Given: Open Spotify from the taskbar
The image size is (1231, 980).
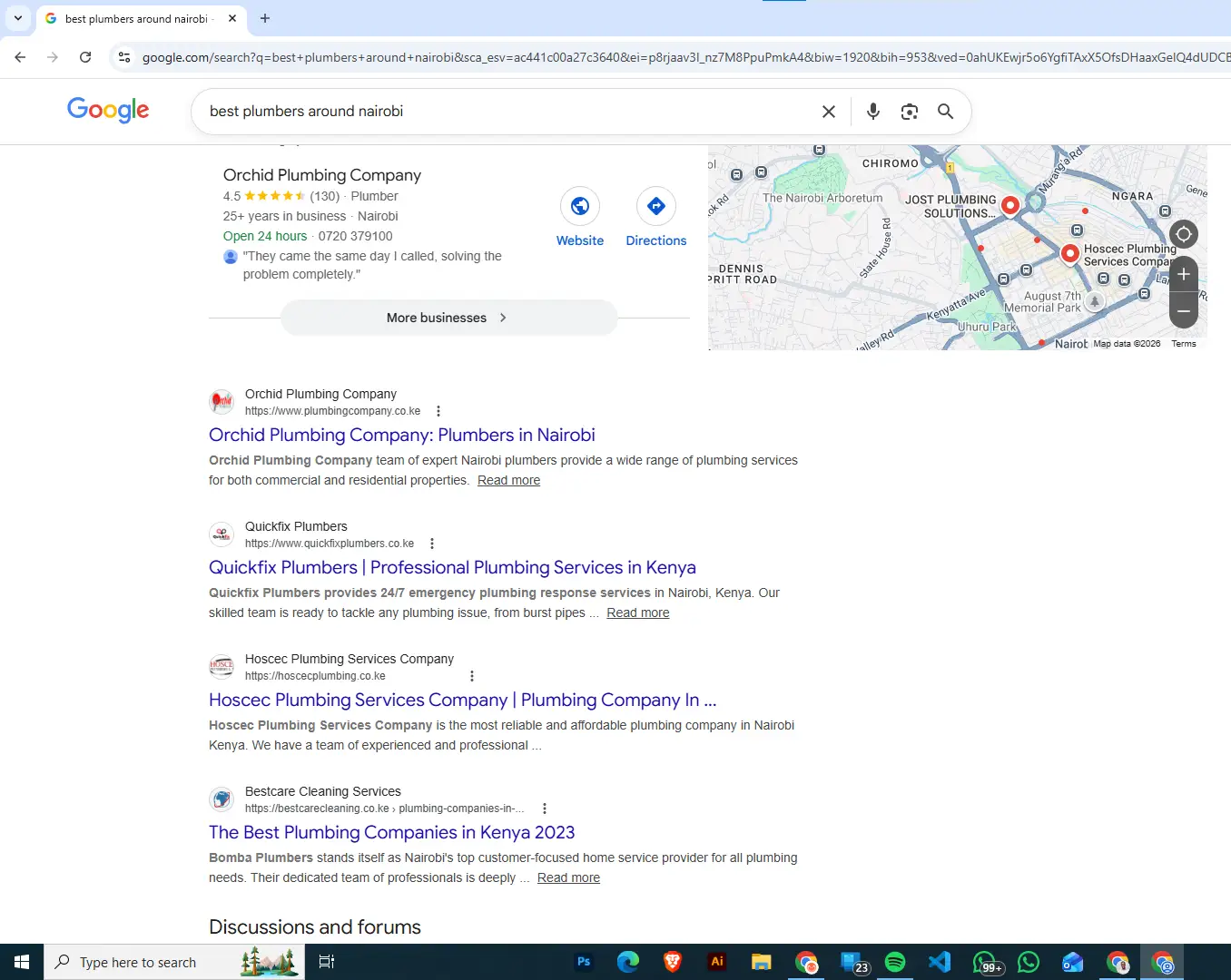Looking at the screenshot, I should 895,962.
